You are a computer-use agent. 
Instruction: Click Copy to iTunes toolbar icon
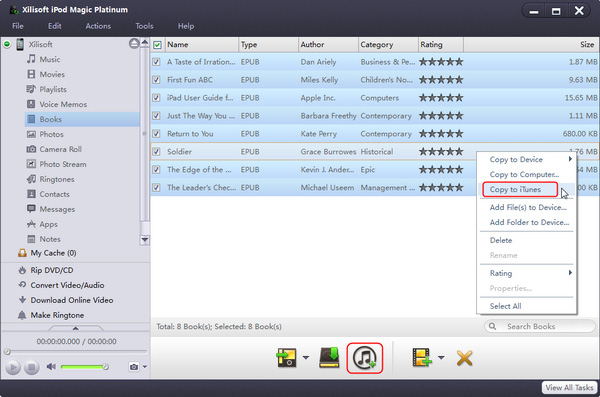pos(365,358)
